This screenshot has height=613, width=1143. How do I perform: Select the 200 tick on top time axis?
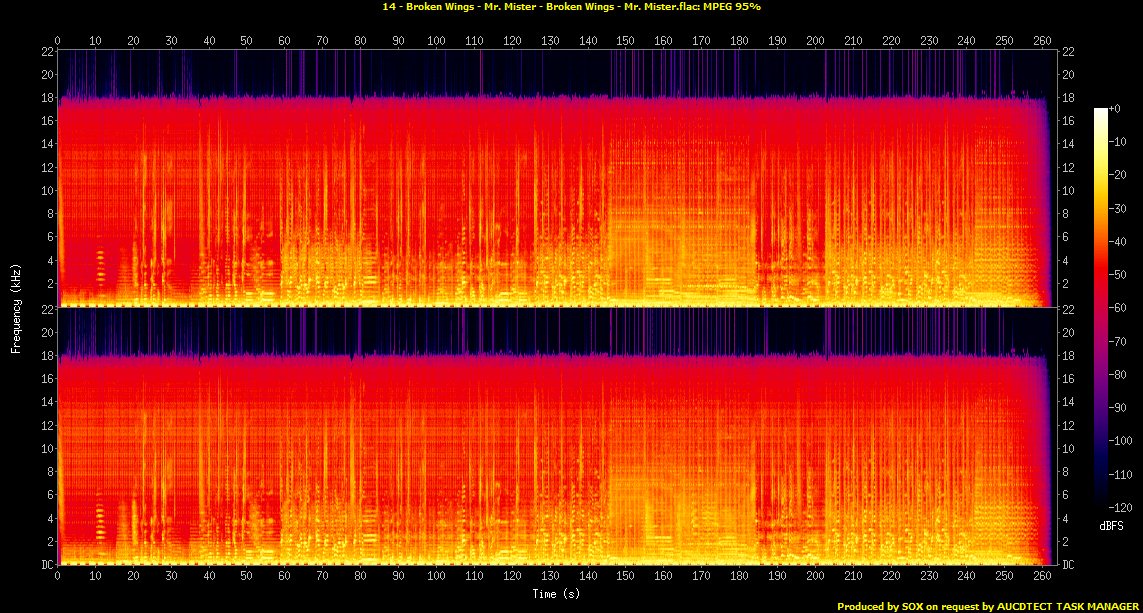coord(815,41)
